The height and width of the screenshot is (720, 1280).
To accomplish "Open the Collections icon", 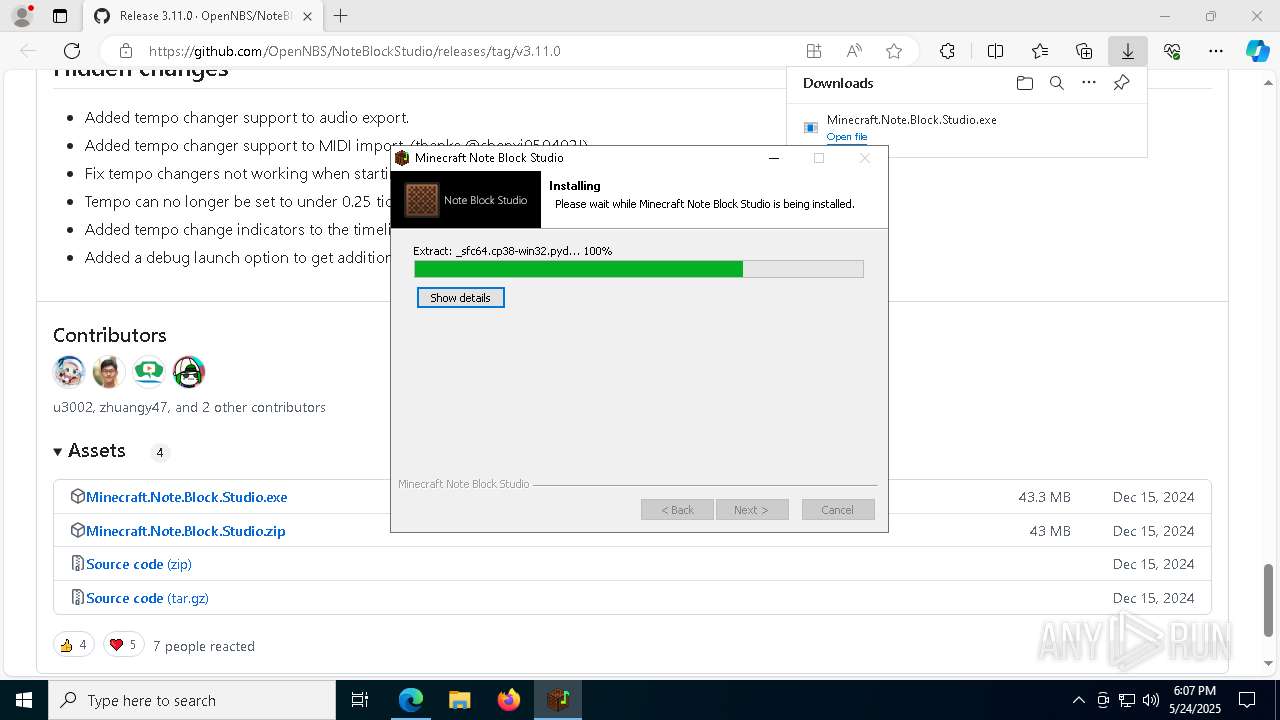I will coord(1084,51).
